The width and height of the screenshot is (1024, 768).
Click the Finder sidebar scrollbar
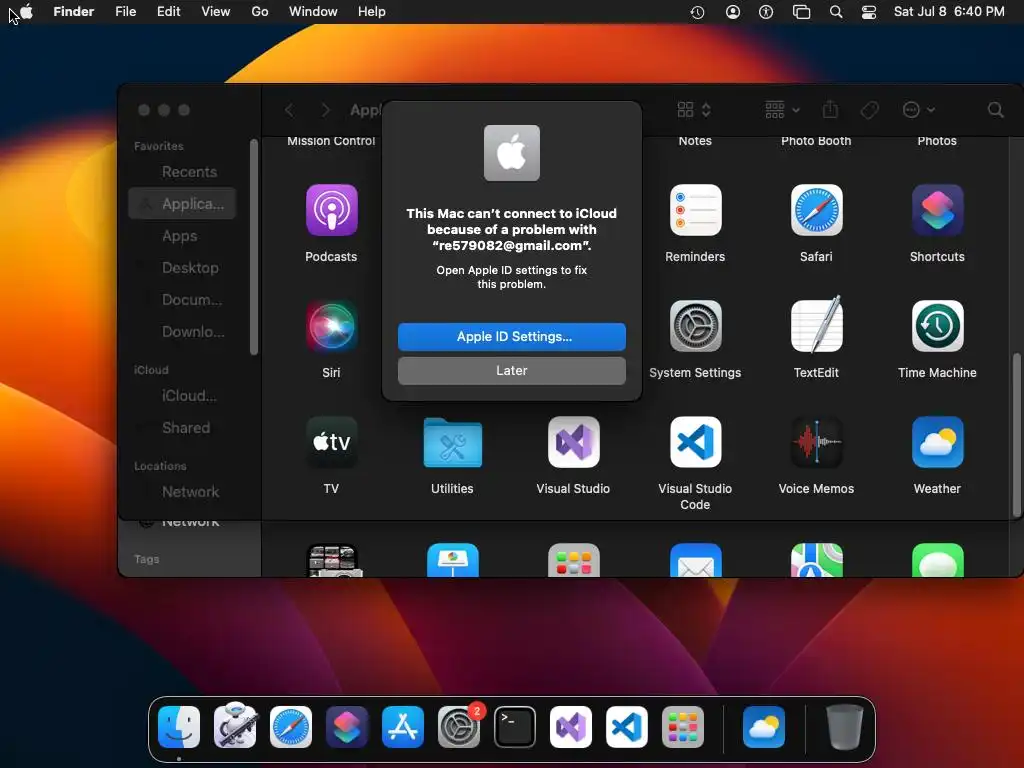pyautogui.click(x=254, y=248)
